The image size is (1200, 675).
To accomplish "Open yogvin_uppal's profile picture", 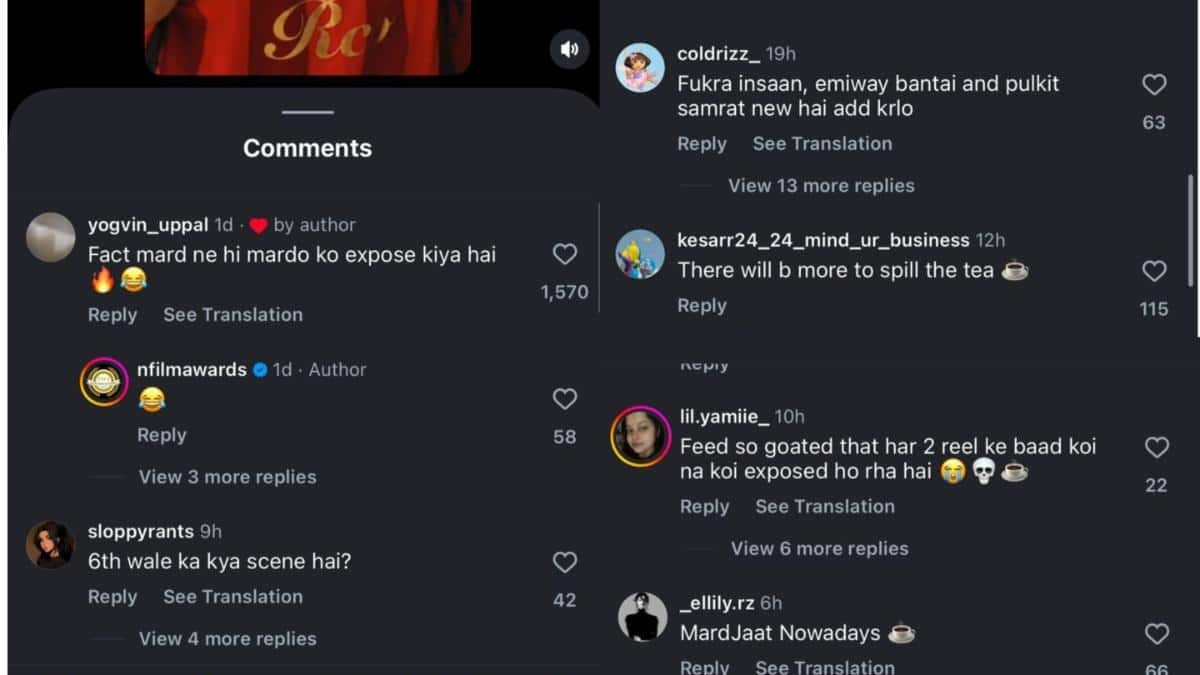I will click(50, 238).
